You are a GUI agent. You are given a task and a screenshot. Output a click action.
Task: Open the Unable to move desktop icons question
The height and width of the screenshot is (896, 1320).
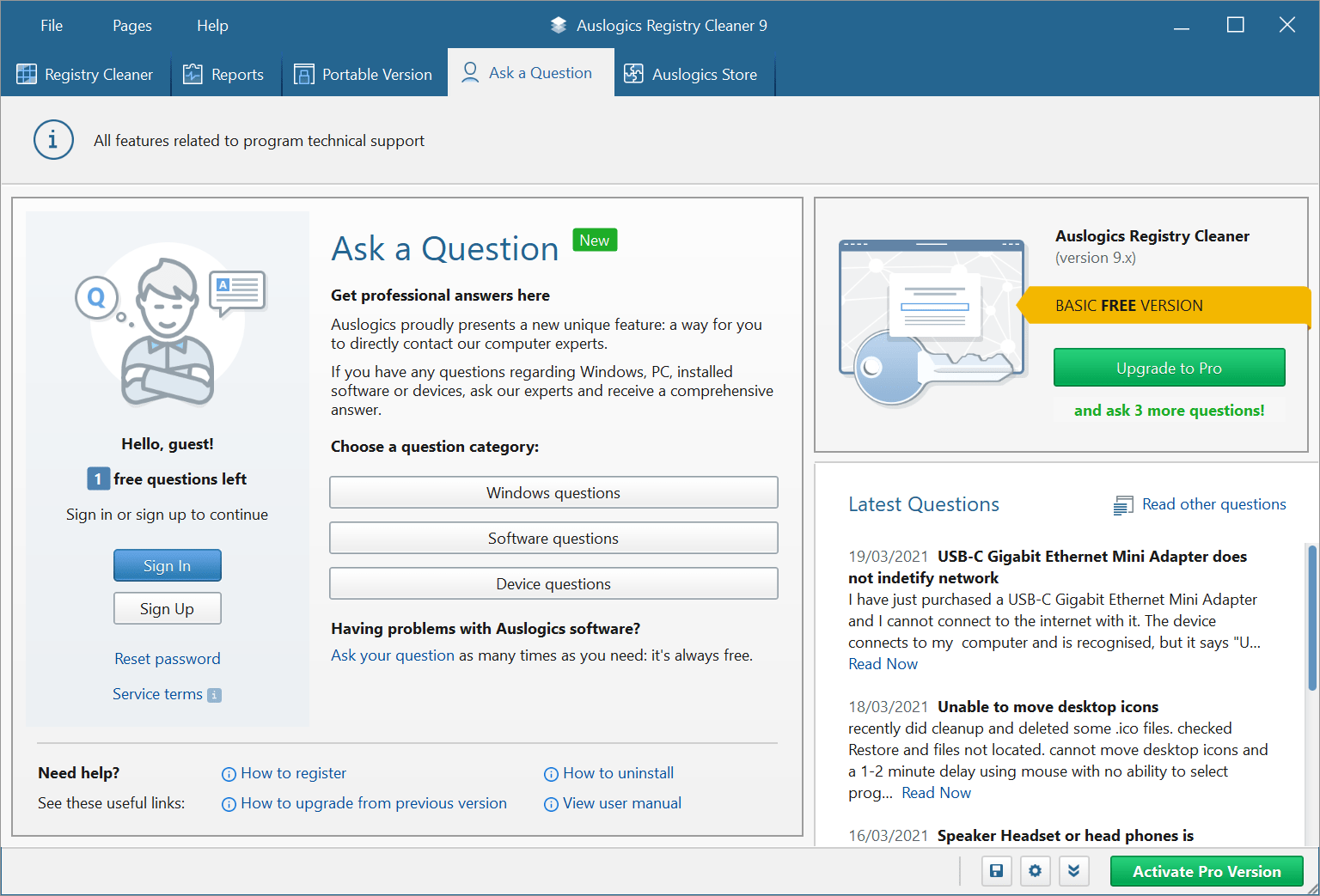tap(1048, 706)
